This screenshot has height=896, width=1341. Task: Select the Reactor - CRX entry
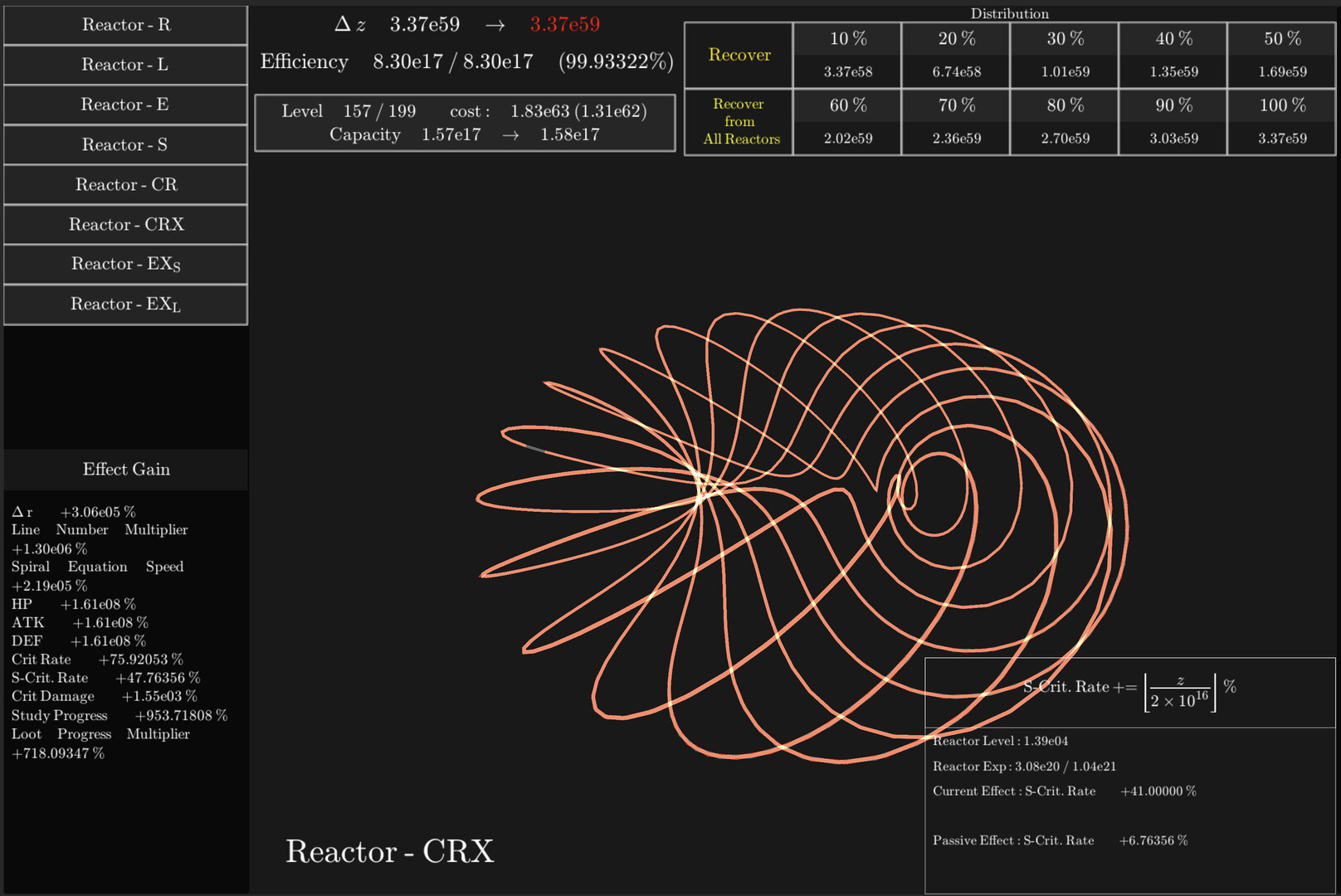(125, 224)
